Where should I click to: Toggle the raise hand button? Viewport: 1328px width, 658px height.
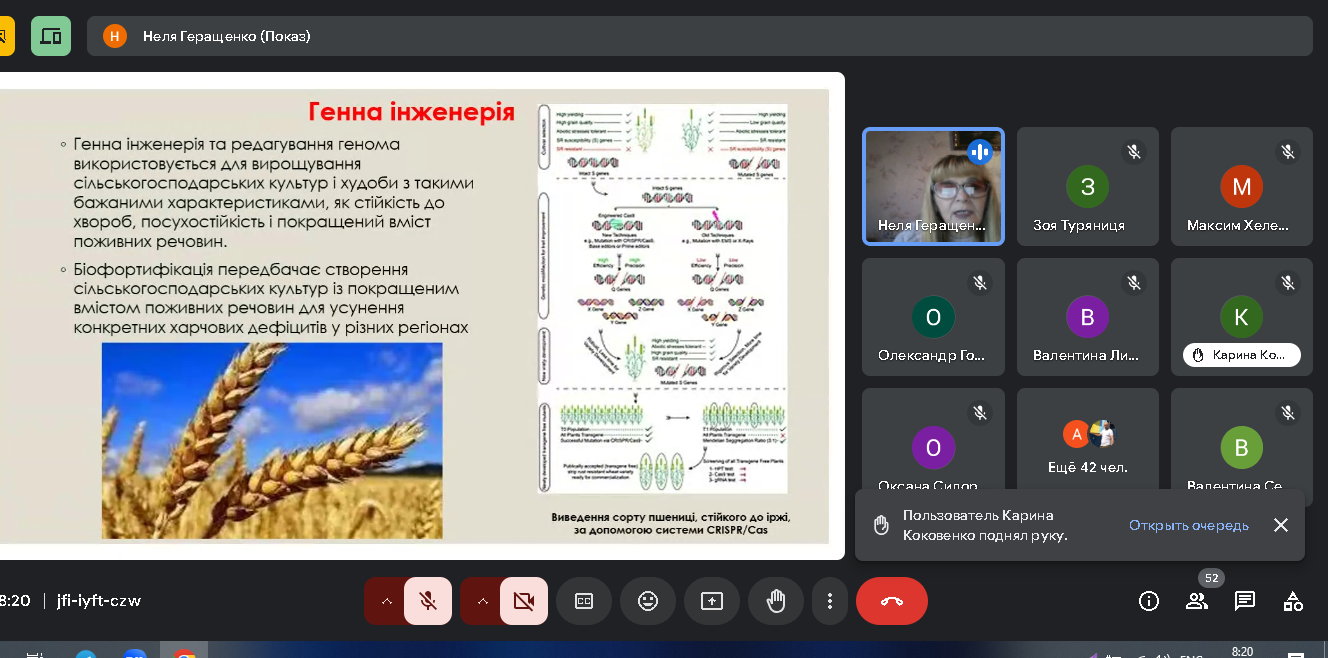tap(776, 601)
